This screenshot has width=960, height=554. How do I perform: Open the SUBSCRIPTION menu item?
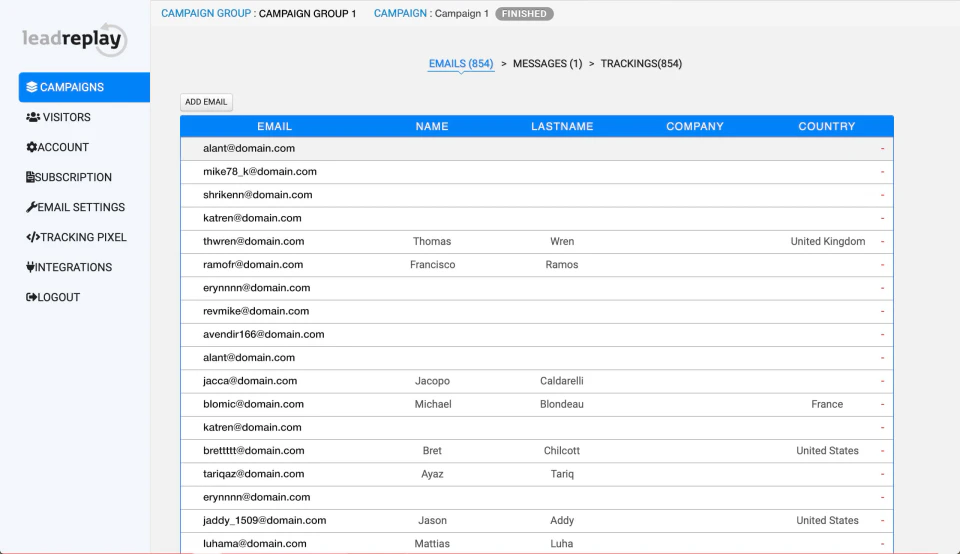pyautogui.click(x=73, y=177)
